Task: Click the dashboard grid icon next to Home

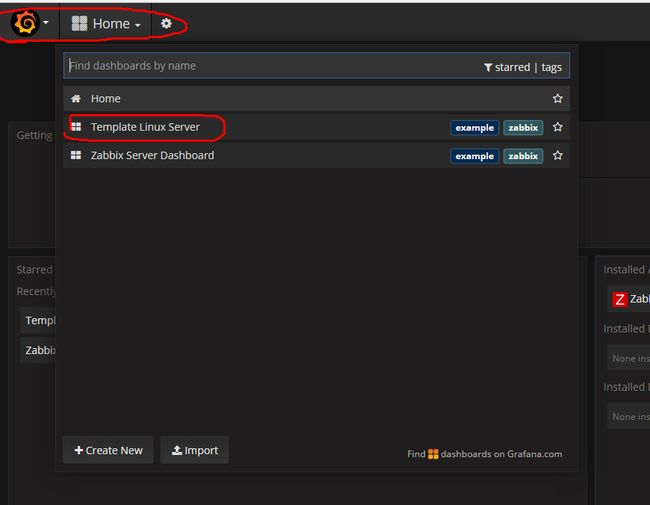Action: tap(79, 24)
